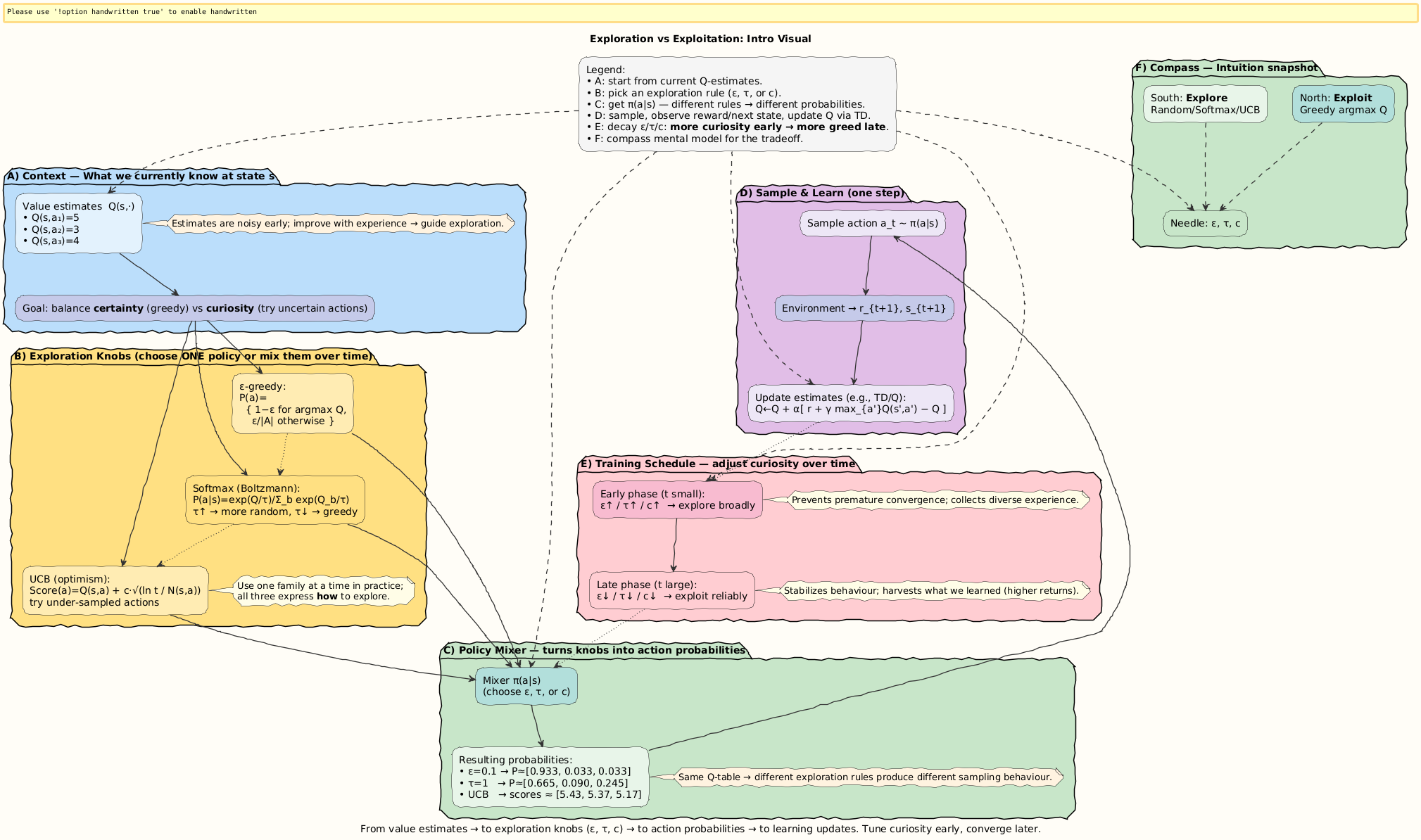Select the Legend note box
Screen dimensions: 1421x840
(x=737, y=104)
